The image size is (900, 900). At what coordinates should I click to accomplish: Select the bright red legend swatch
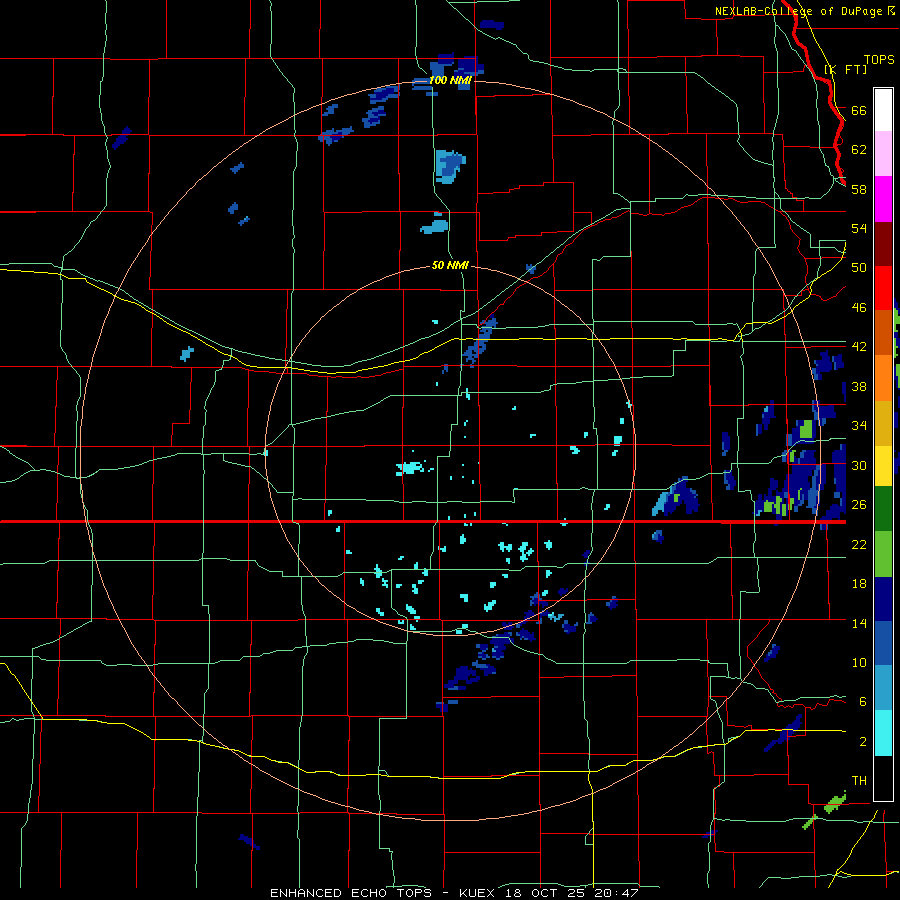click(x=883, y=287)
